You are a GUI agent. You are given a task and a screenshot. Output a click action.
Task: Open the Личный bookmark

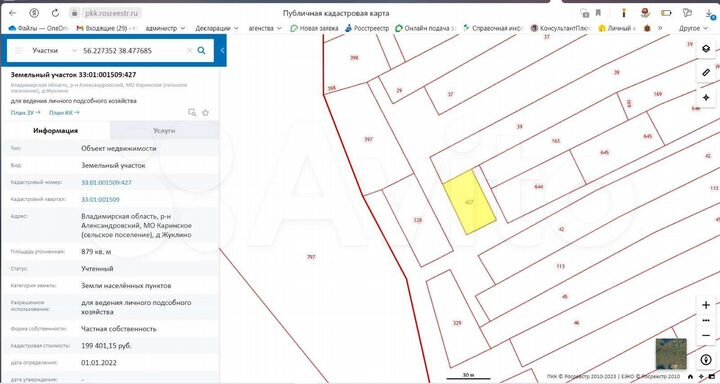tap(617, 28)
